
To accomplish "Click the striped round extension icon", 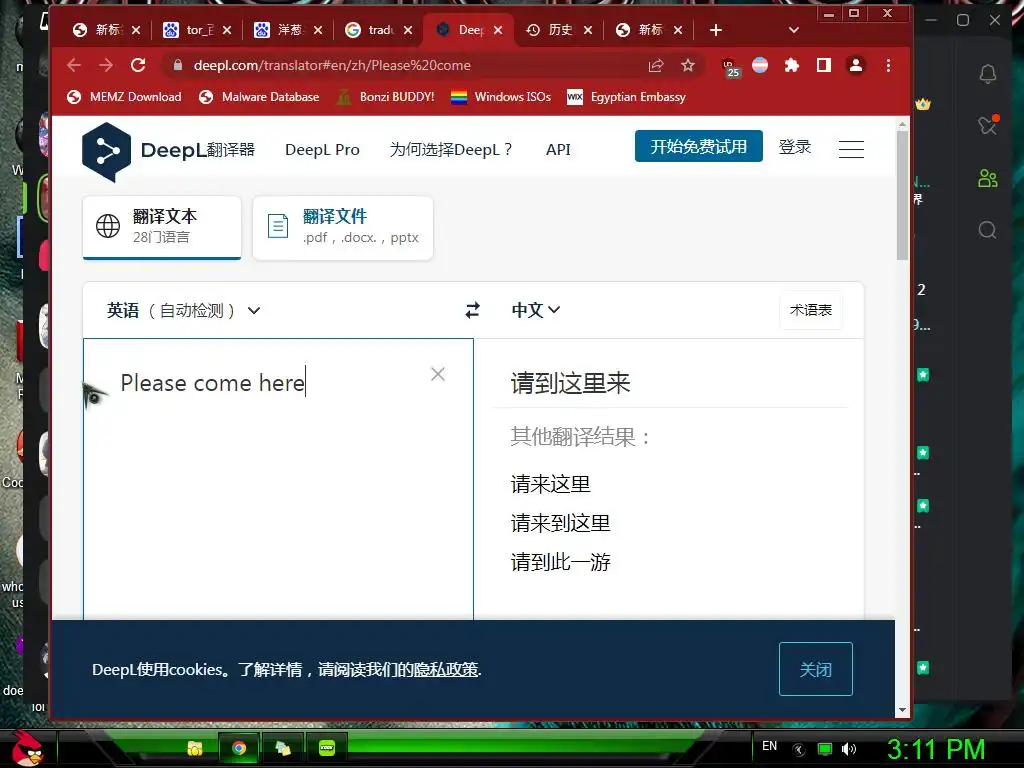I will click(x=760, y=65).
